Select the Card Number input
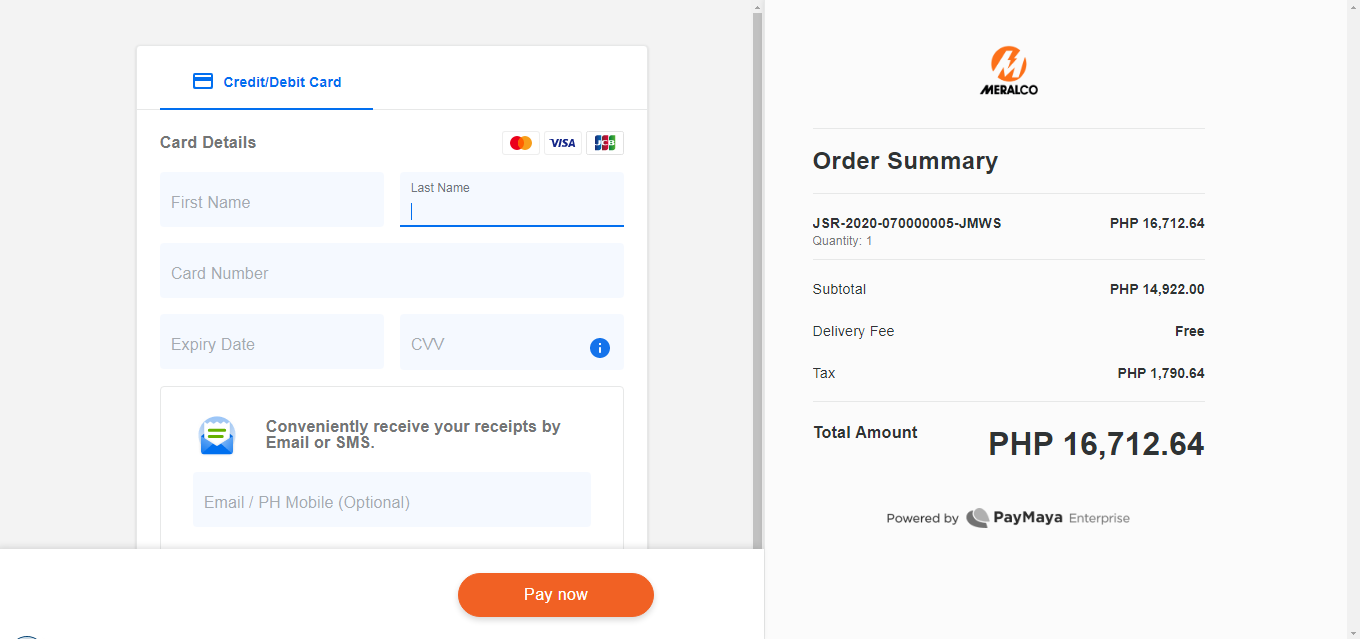Screen dimensions: 1360x639 coord(392,271)
